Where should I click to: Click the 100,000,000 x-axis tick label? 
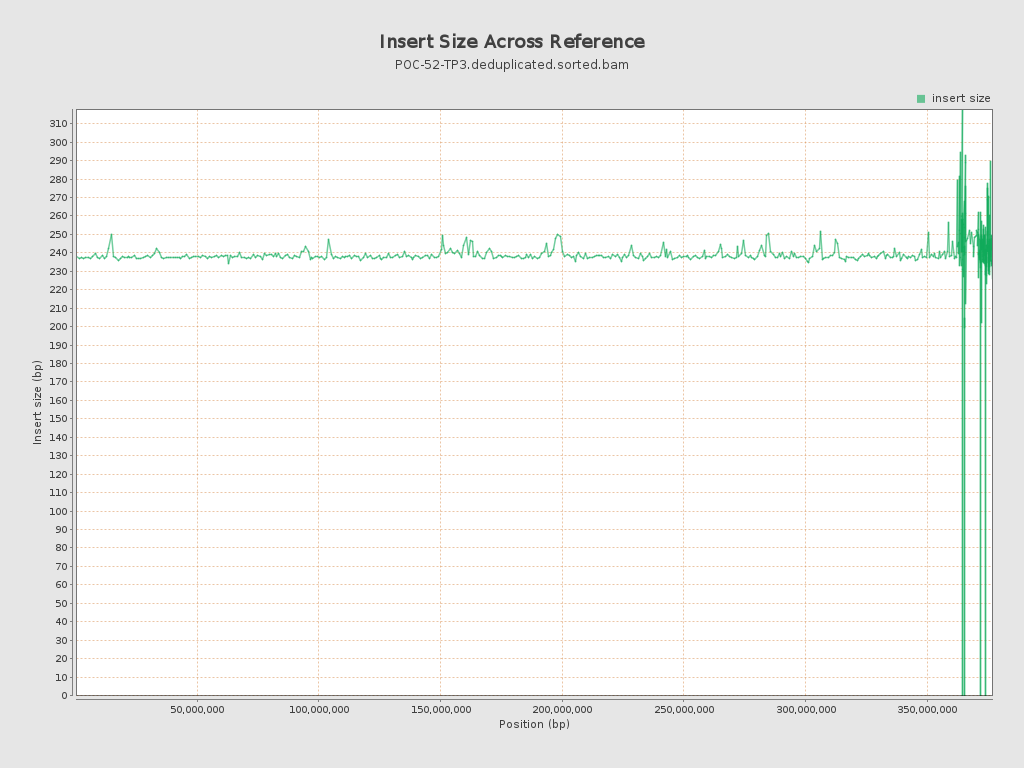coord(319,710)
